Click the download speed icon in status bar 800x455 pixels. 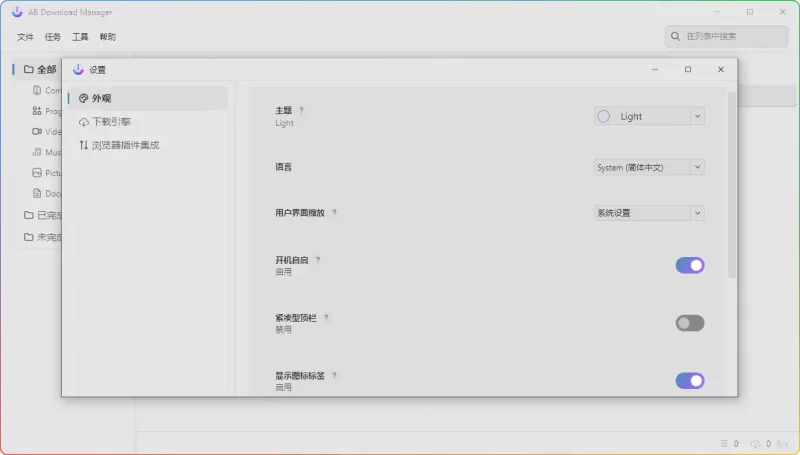pos(756,444)
